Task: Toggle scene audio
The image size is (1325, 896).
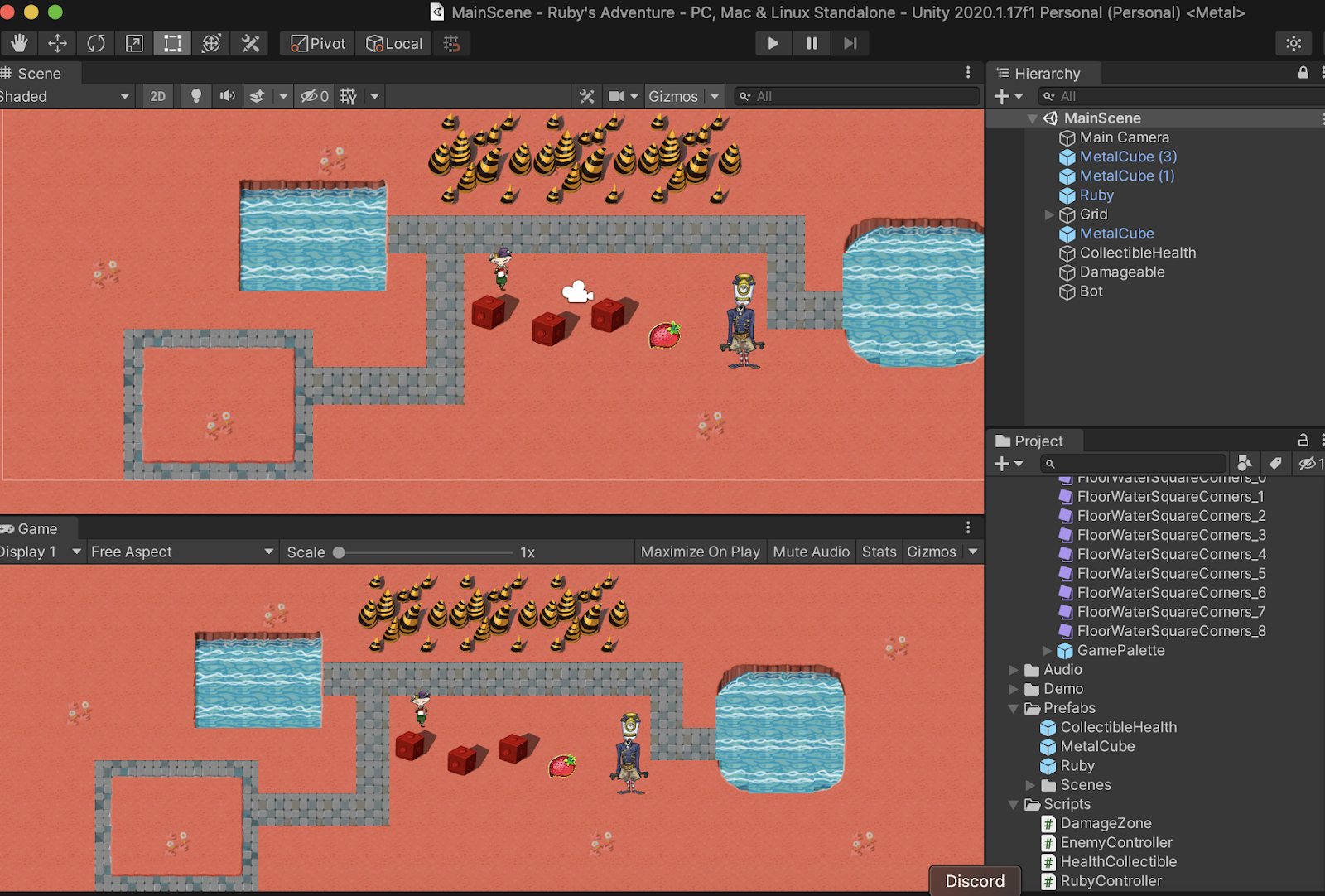Action: (227, 96)
